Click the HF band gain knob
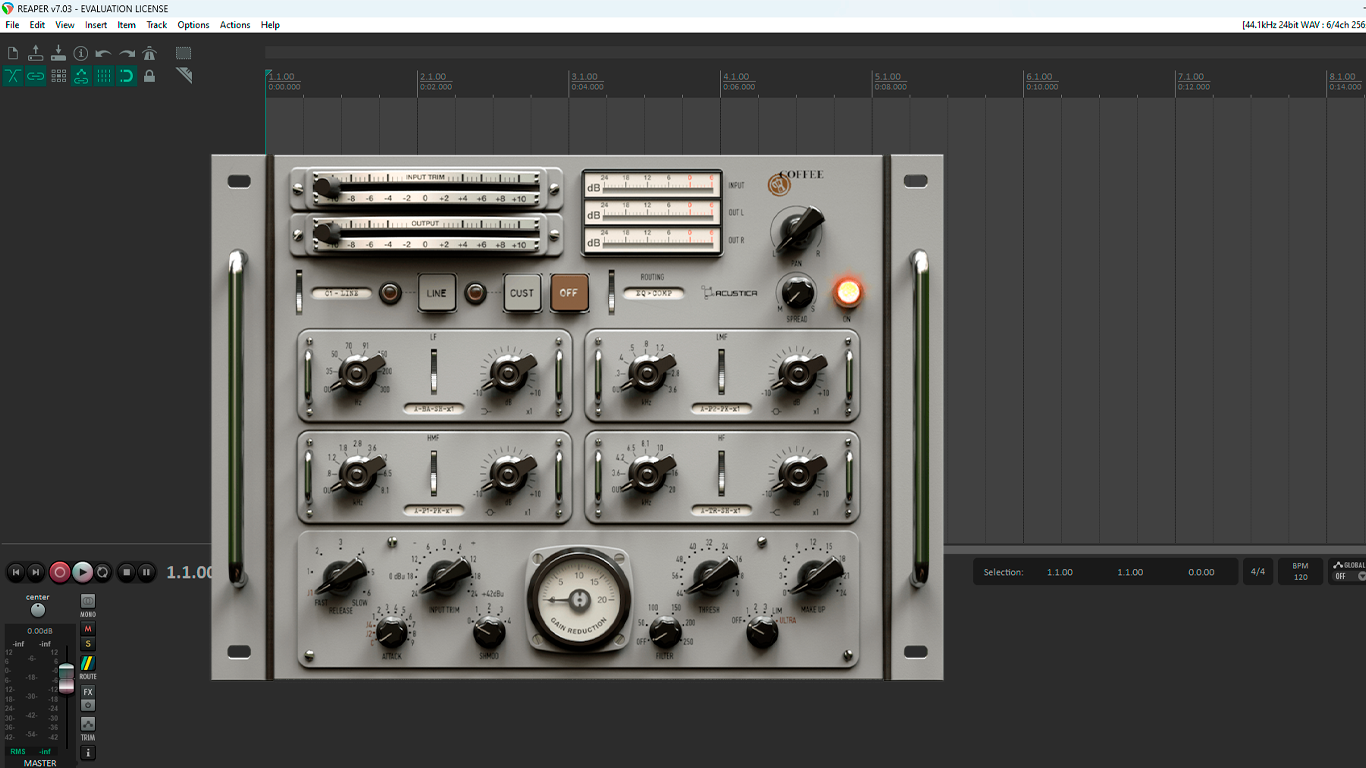Image resolution: width=1366 pixels, height=768 pixels. point(797,473)
